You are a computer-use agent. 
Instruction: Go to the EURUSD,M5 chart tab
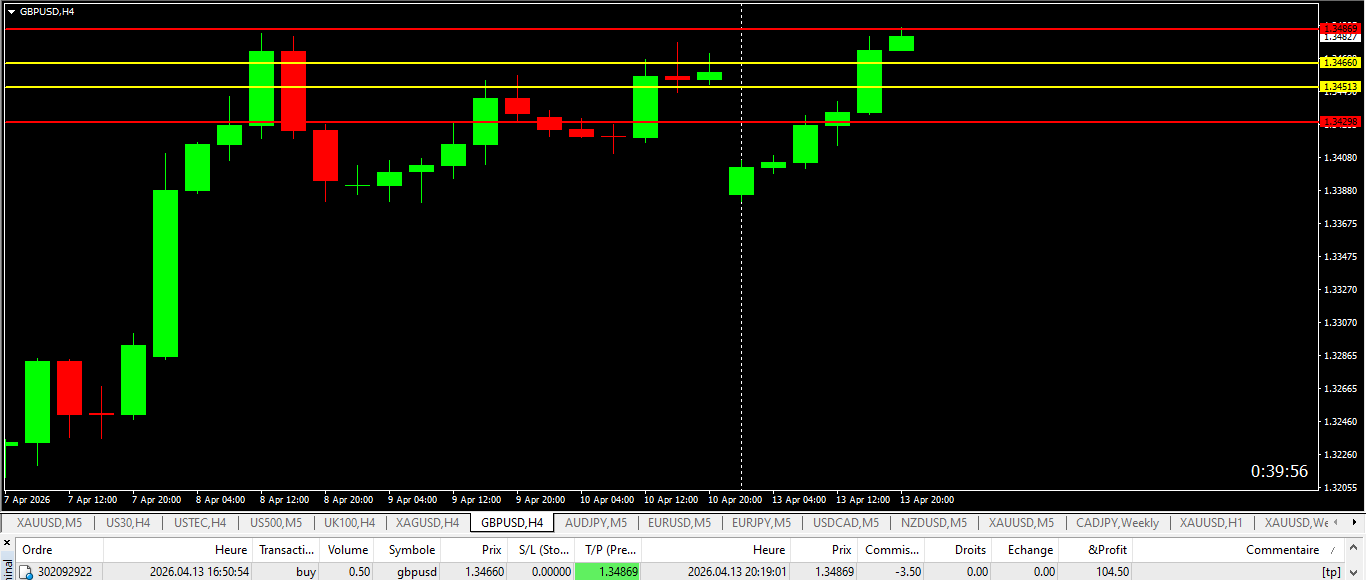pyautogui.click(x=679, y=523)
